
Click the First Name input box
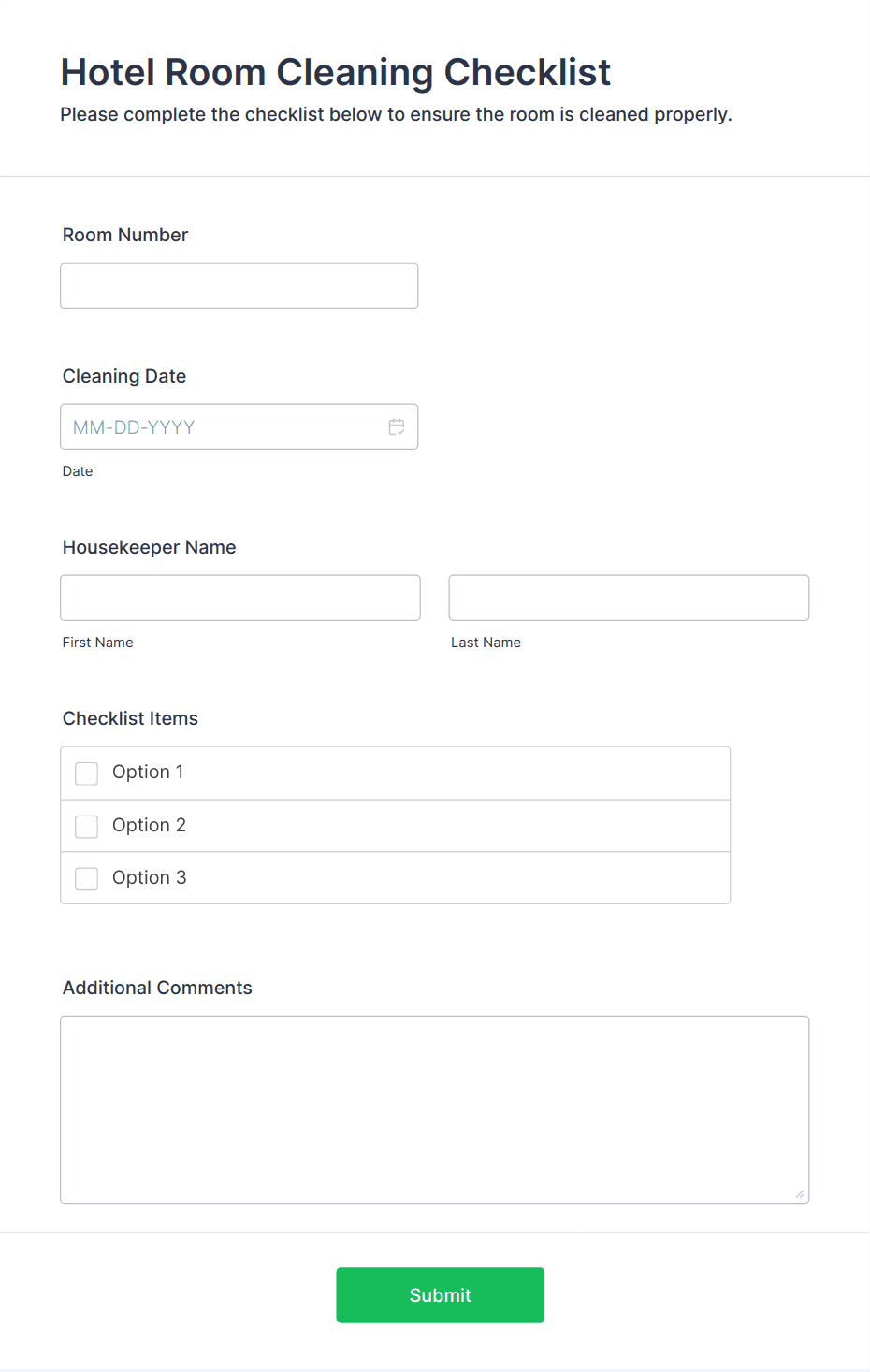(239, 598)
